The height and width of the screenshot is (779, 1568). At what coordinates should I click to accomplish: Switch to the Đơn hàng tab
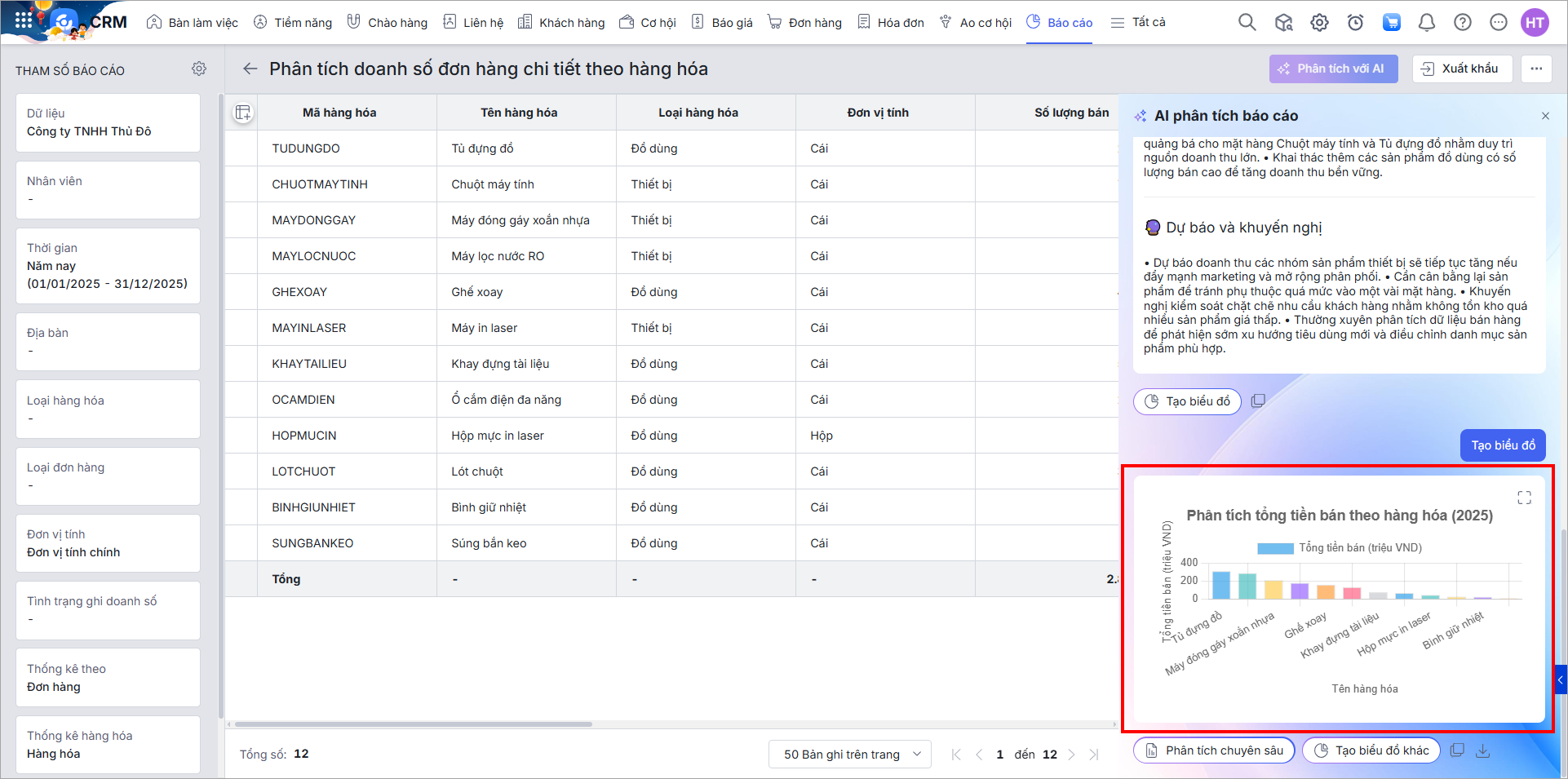point(805,22)
